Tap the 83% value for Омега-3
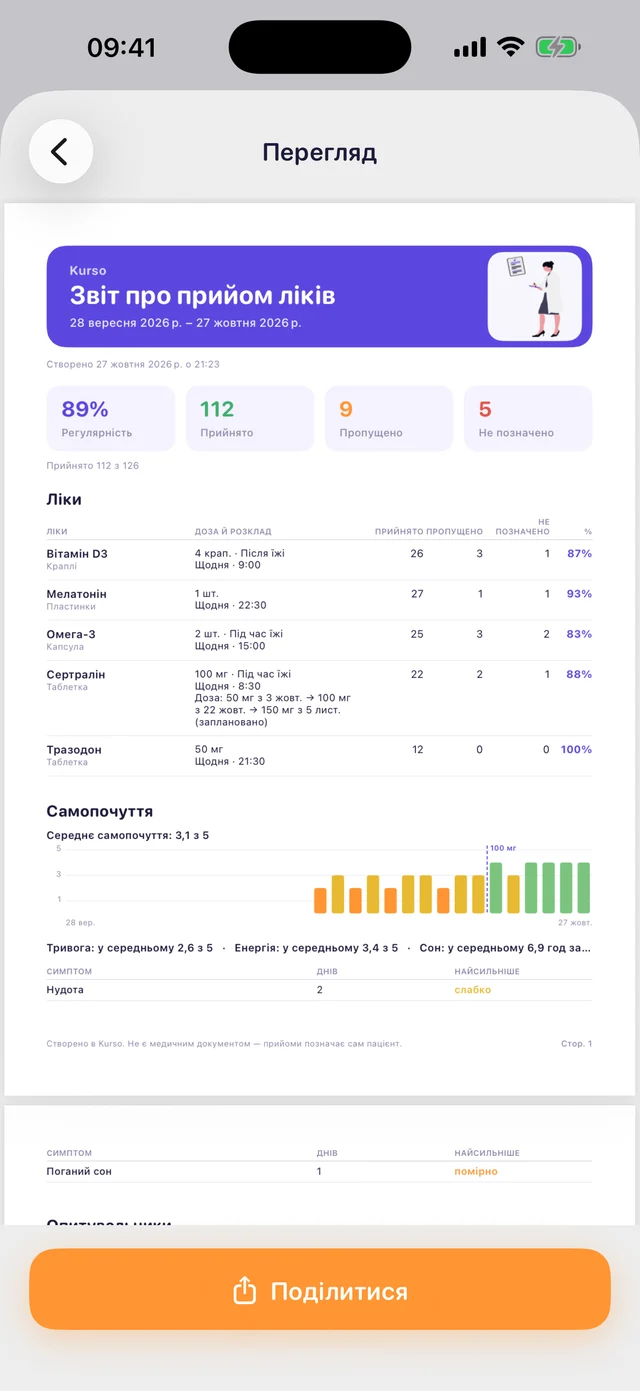640x1391 pixels. pyautogui.click(x=580, y=634)
